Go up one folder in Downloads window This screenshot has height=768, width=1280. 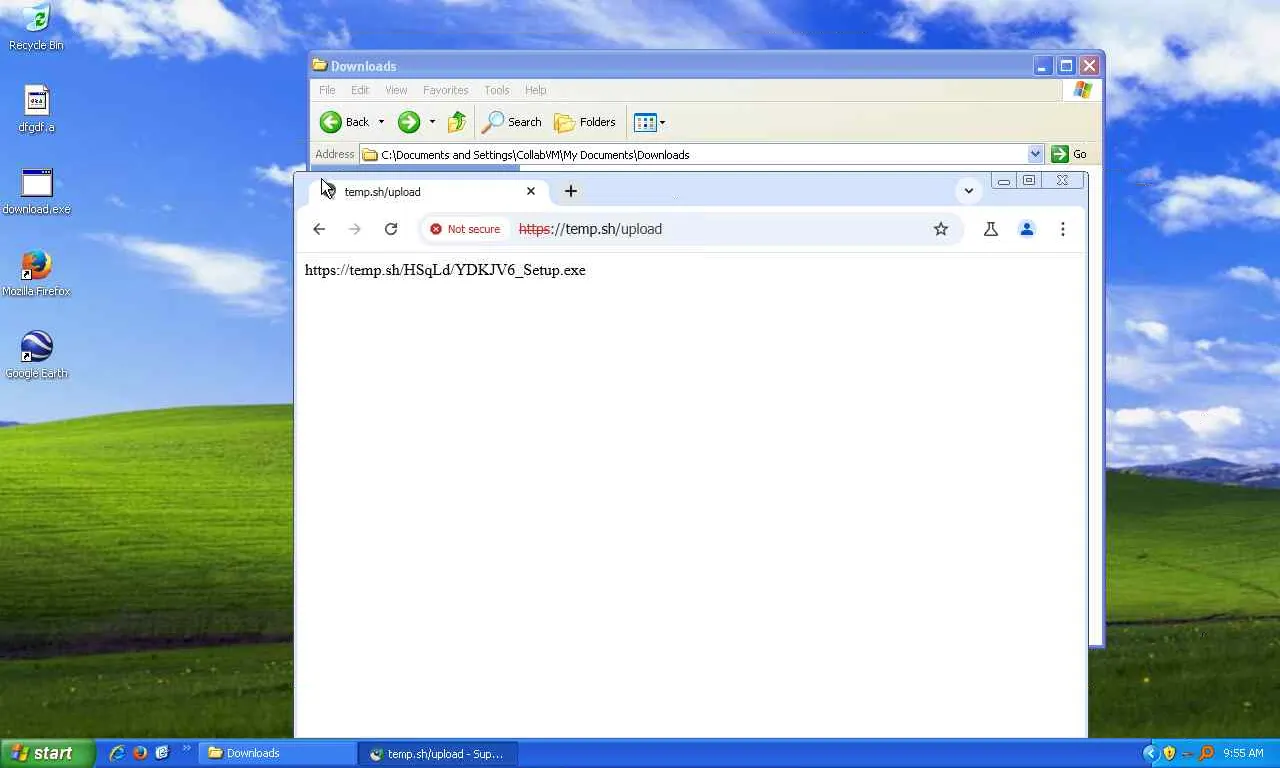pos(457,122)
